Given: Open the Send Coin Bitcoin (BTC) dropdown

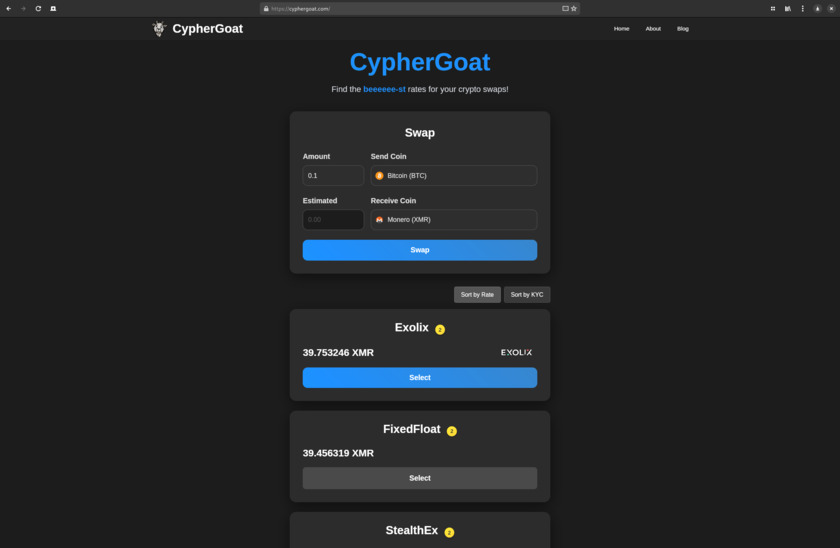Looking at the screenshot, I should click(454, 176).
